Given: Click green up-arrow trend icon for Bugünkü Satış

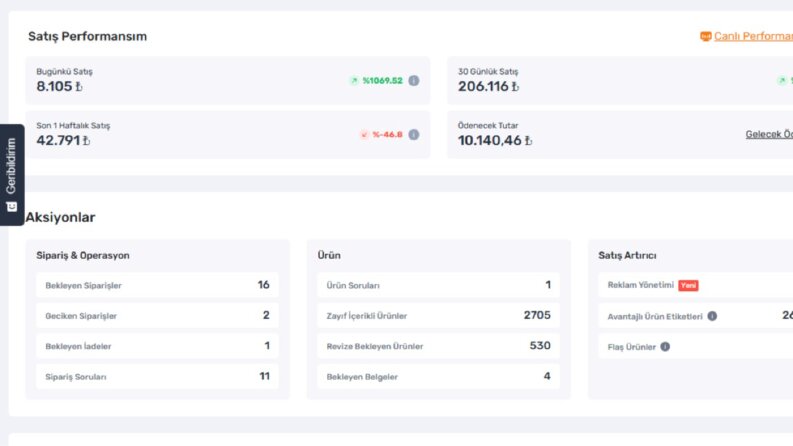Looking at the screenshot, I should coord(354,80).
